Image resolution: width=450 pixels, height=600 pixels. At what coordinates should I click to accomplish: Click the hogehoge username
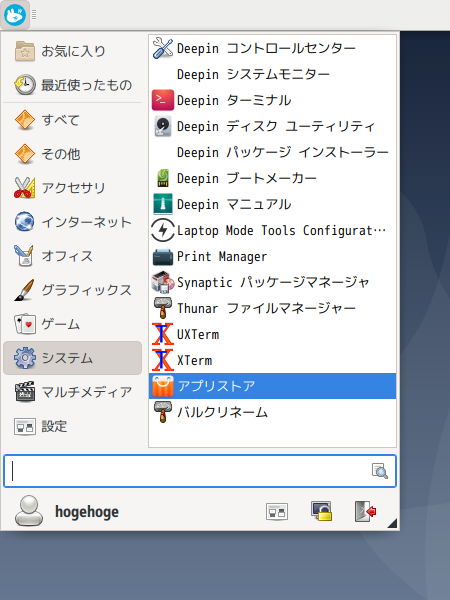pos(87,512)
